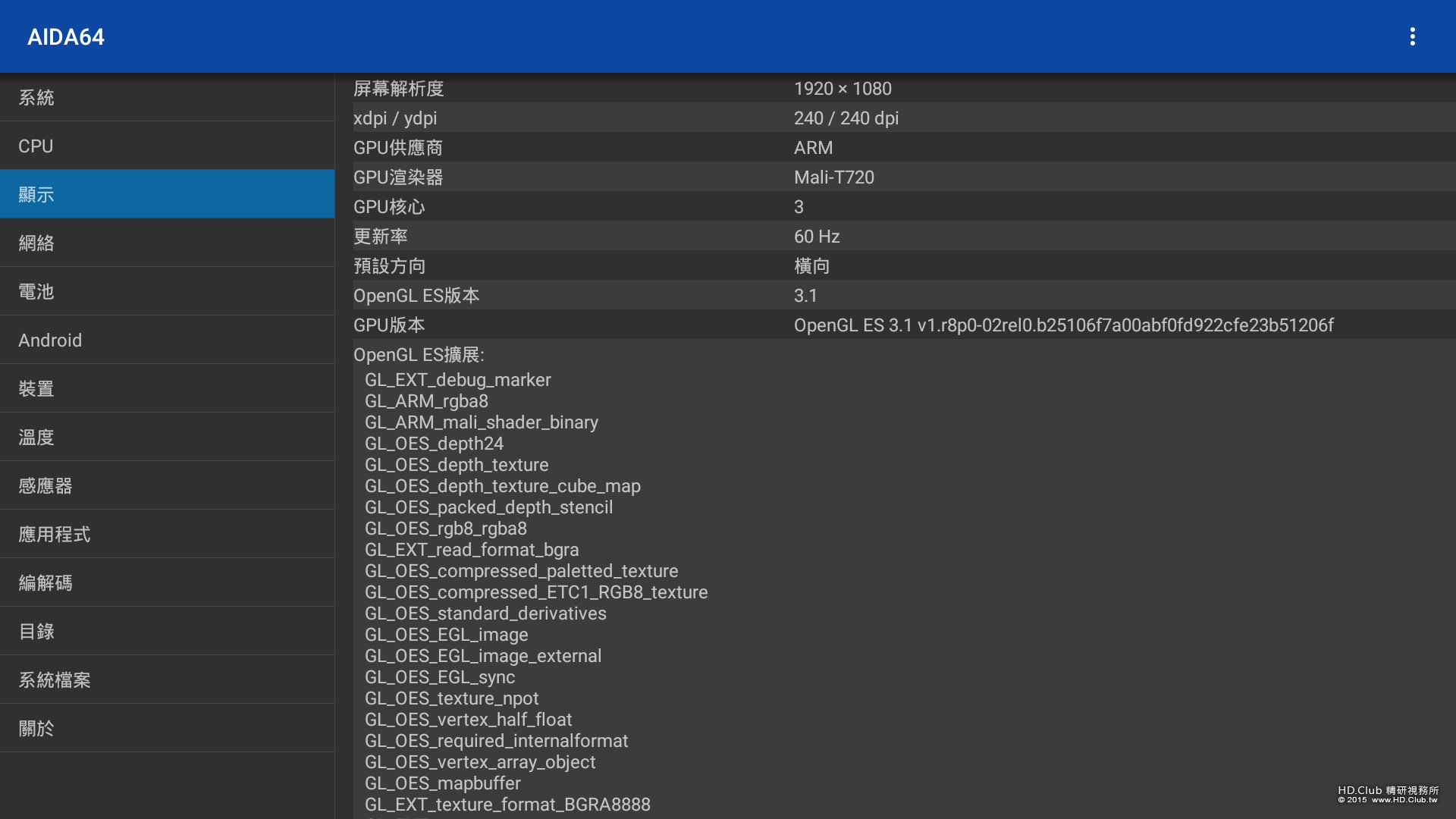This screenshot has height=819, width=1456.
Task: Select the xdpi / ydpi row
Action: [904, 118]
